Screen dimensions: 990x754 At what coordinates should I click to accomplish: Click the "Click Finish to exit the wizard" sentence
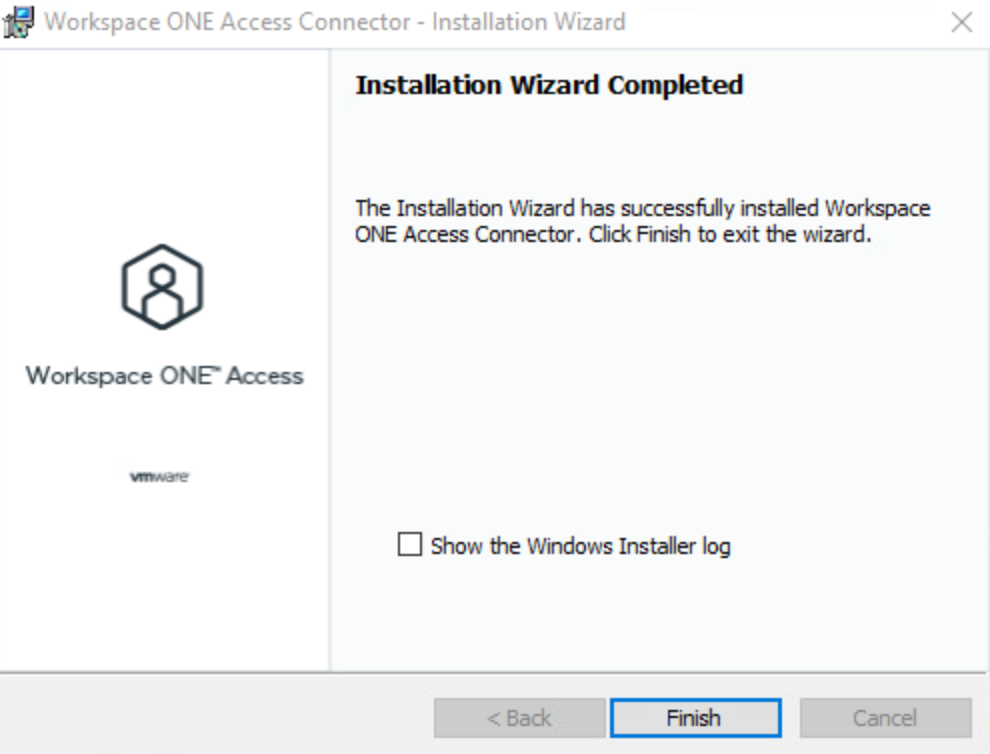pos(730,236)
